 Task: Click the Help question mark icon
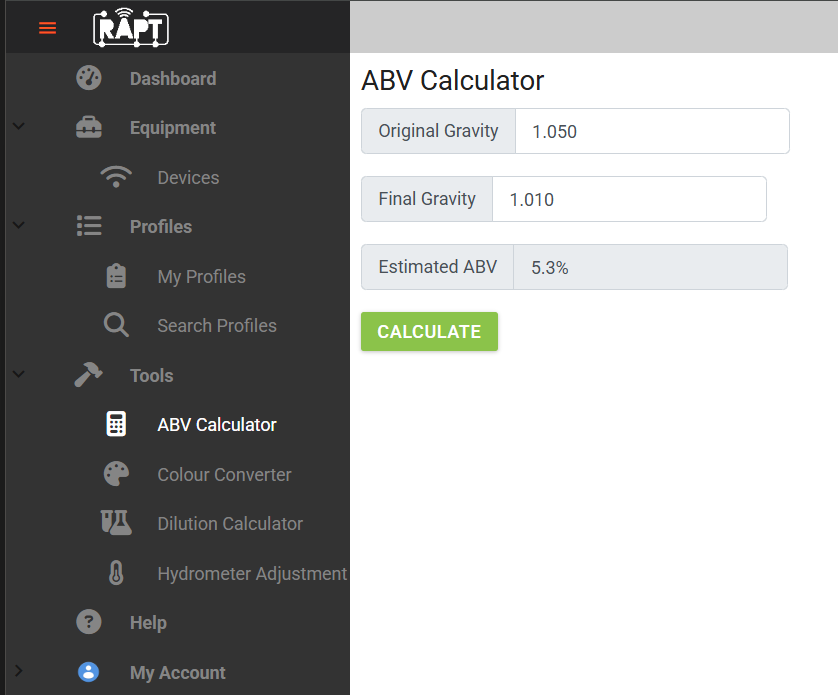89,622
